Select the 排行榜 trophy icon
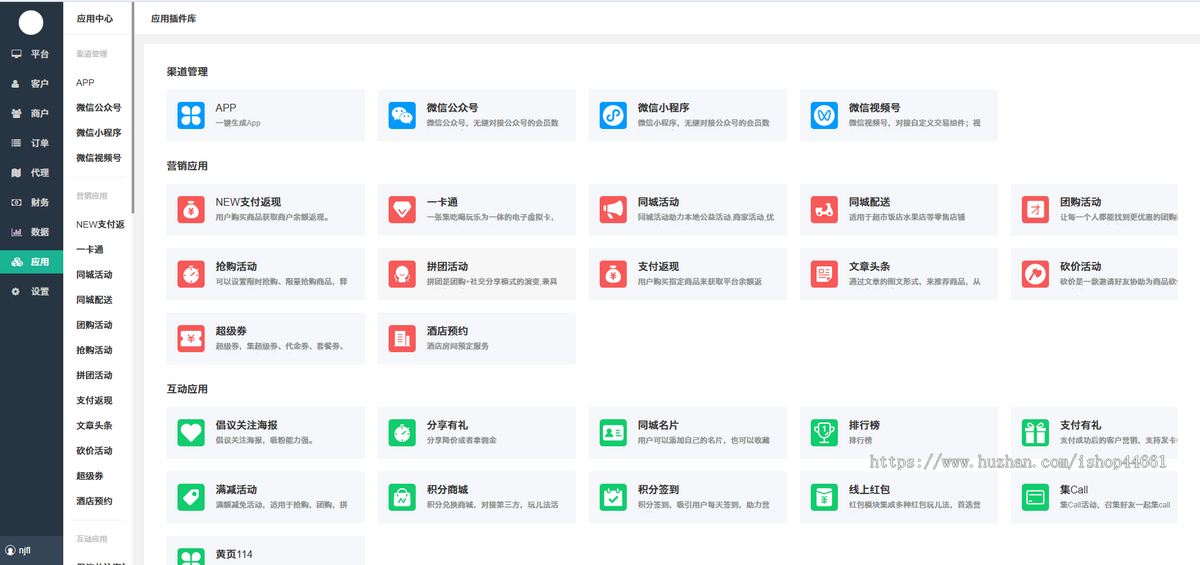This screenshot has width=1200, height=565. [x=824, y=432]
